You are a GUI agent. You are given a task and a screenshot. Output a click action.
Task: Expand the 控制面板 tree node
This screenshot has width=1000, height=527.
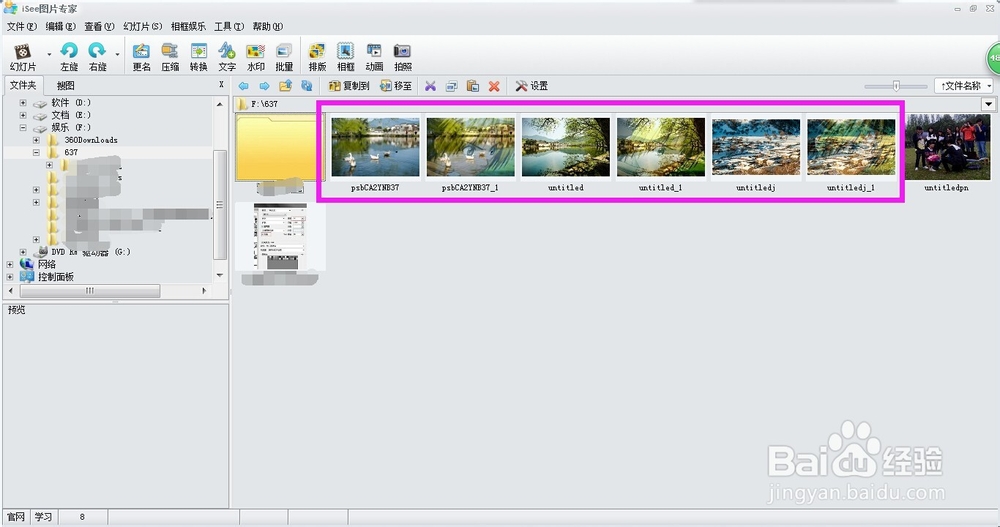(x=10, y=277)
